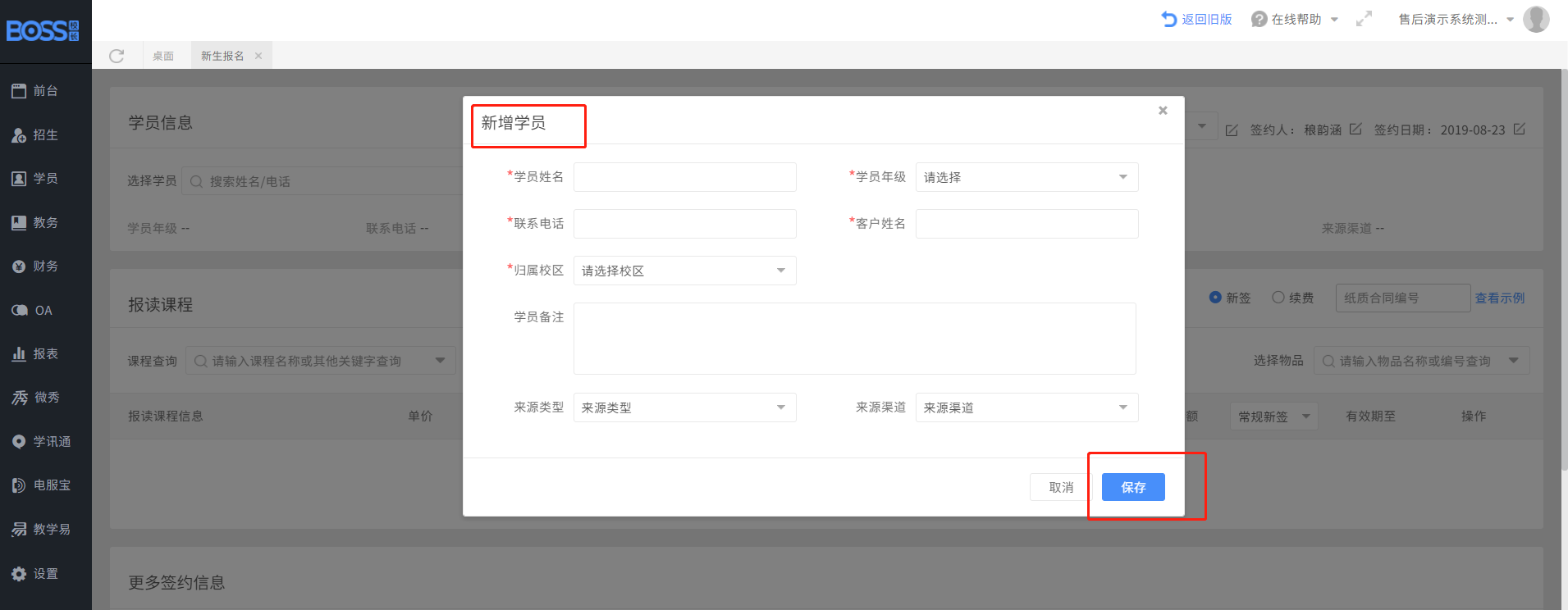Click the 学员备注 text area

(854, 339)
